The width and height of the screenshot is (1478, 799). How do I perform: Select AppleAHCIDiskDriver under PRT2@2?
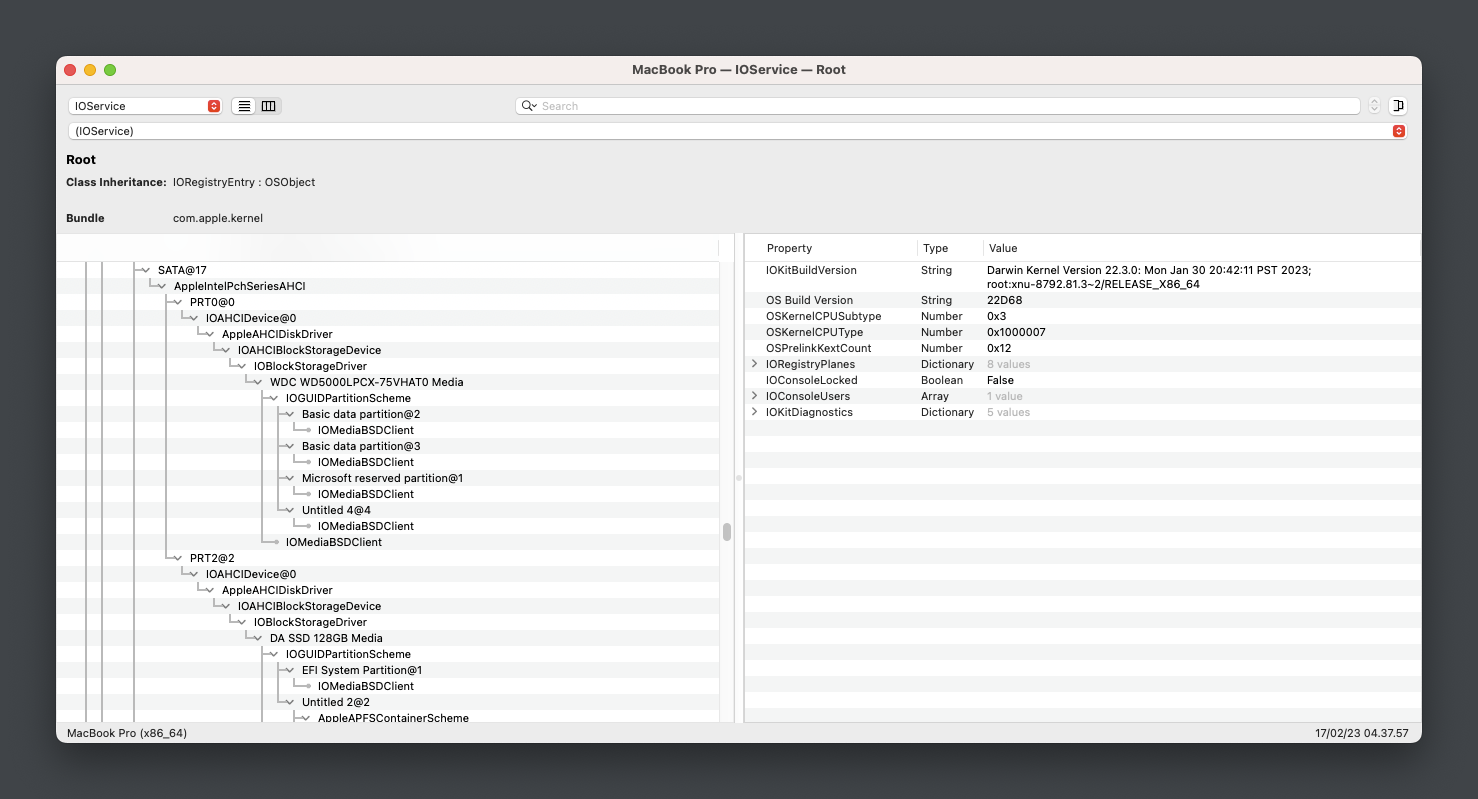(x=277, y=590)
